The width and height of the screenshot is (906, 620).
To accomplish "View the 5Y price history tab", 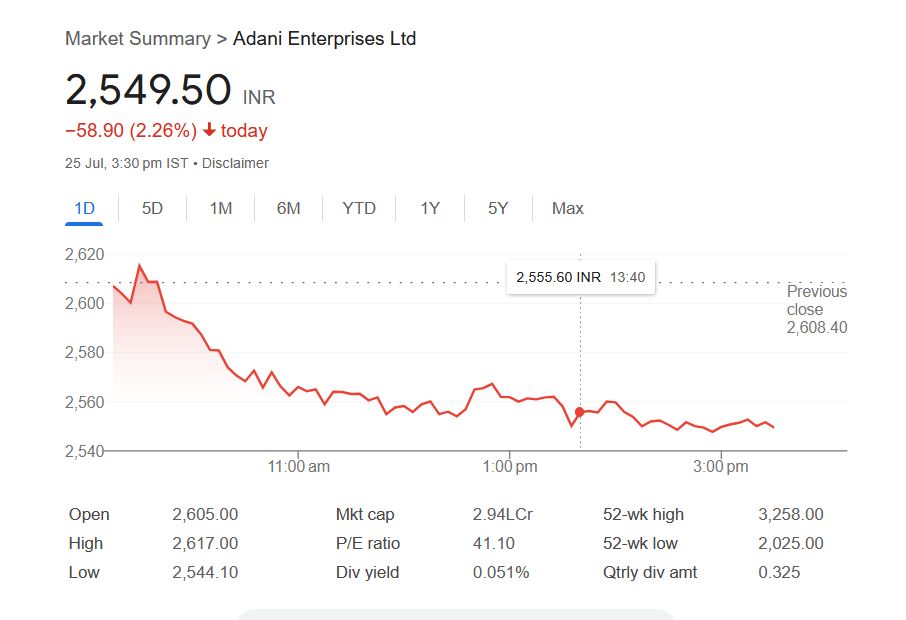I will pyautogui.click(x=498, y=208).
